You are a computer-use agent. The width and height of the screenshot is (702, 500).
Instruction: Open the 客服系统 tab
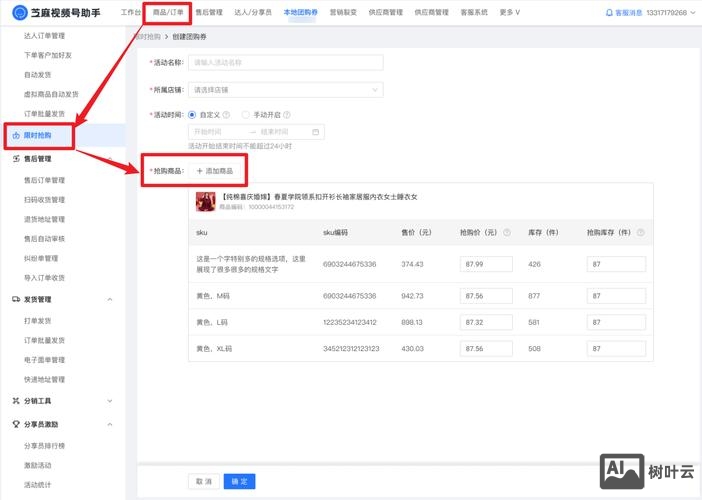coord(474,13)
